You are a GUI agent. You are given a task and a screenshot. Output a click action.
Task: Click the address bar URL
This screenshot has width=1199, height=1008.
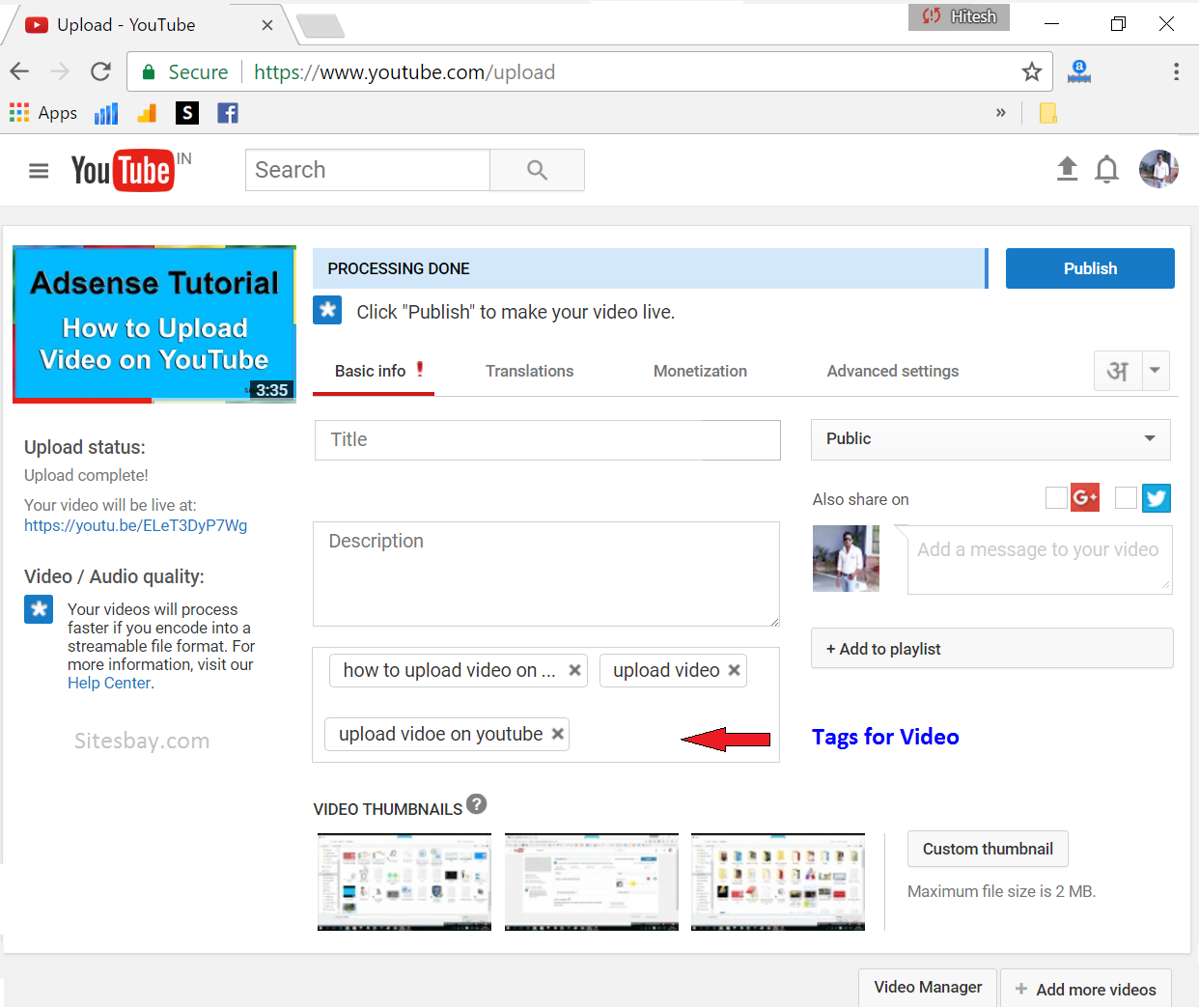tap(404, 72)
